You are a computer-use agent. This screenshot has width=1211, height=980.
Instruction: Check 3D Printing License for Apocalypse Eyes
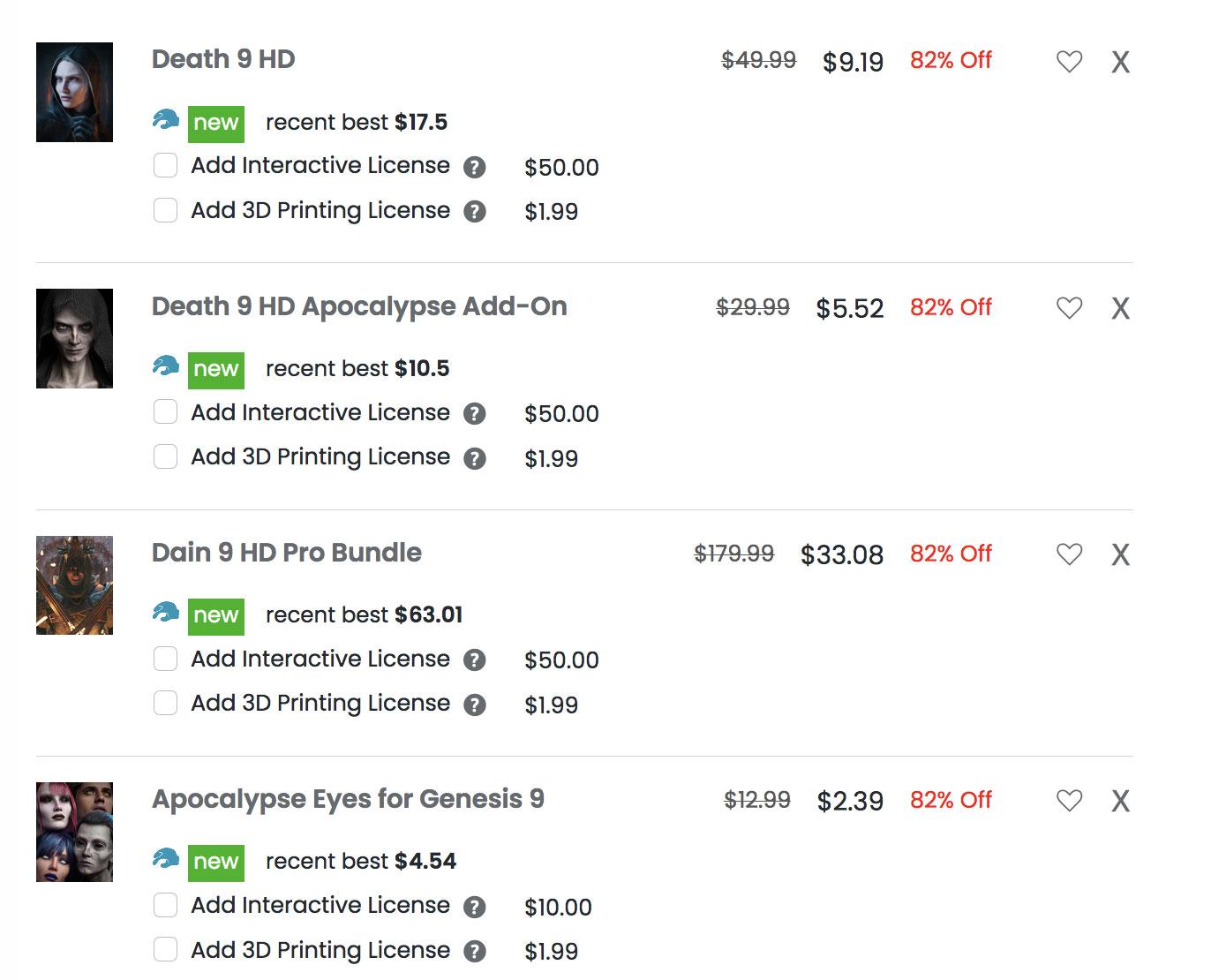click(165, 950)
